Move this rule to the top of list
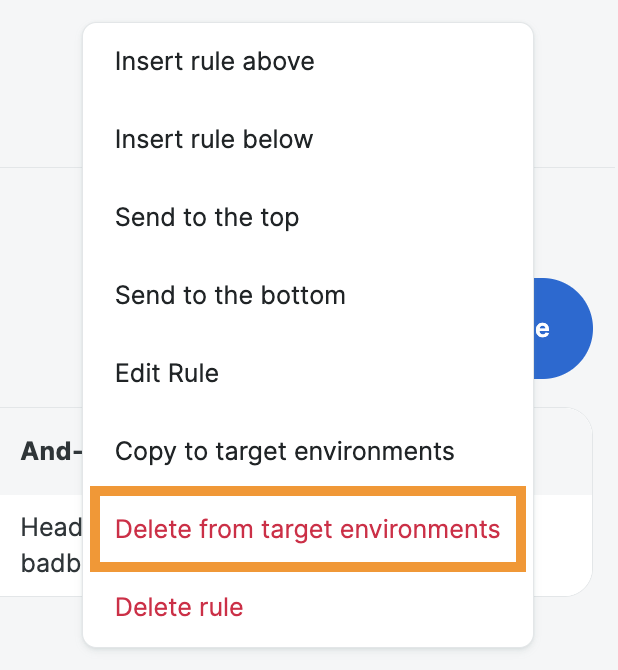This screenshot has width=618, height=670. (207, 218)
